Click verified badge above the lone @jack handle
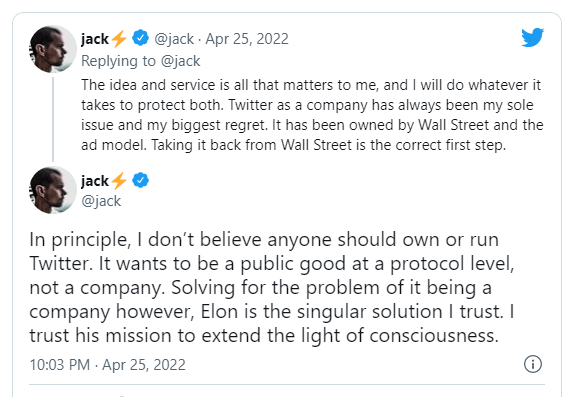577x397 pixels. [140, 180]
